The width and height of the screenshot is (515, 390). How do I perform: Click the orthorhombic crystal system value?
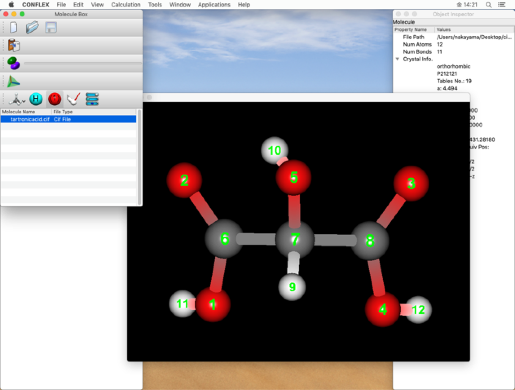(453, 66)
